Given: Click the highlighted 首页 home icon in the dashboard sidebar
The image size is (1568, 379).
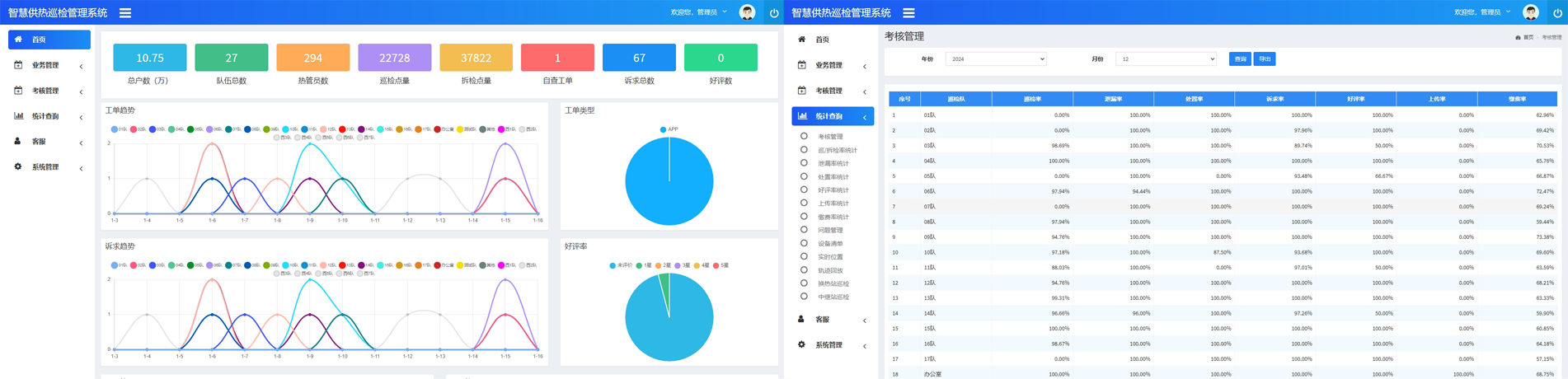Looking at the screenshot, I should pyautogui.click(x=18, y=40).
